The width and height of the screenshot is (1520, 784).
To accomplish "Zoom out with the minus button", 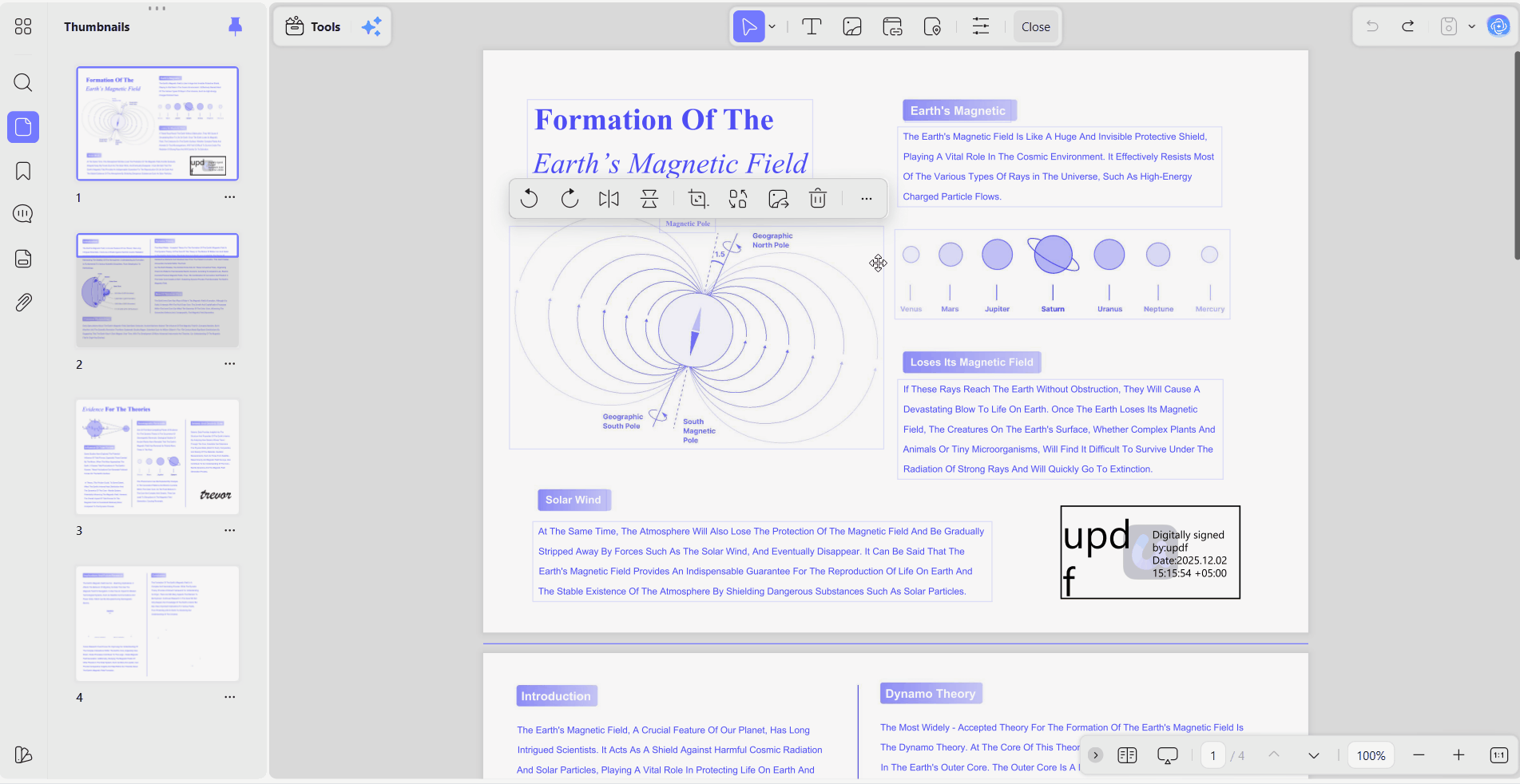I will pos(1419,755).
